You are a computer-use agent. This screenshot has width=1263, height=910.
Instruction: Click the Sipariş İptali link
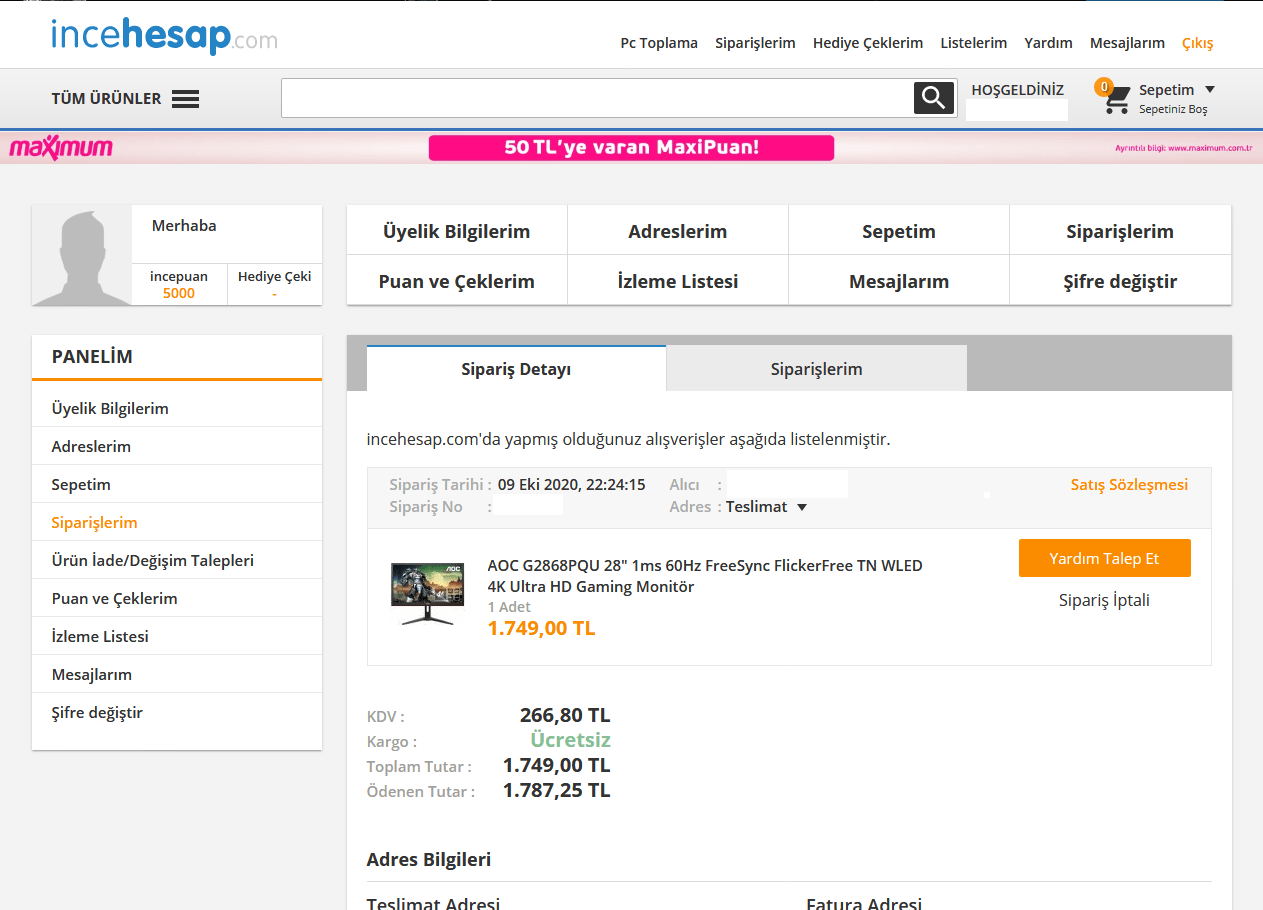1105,600
